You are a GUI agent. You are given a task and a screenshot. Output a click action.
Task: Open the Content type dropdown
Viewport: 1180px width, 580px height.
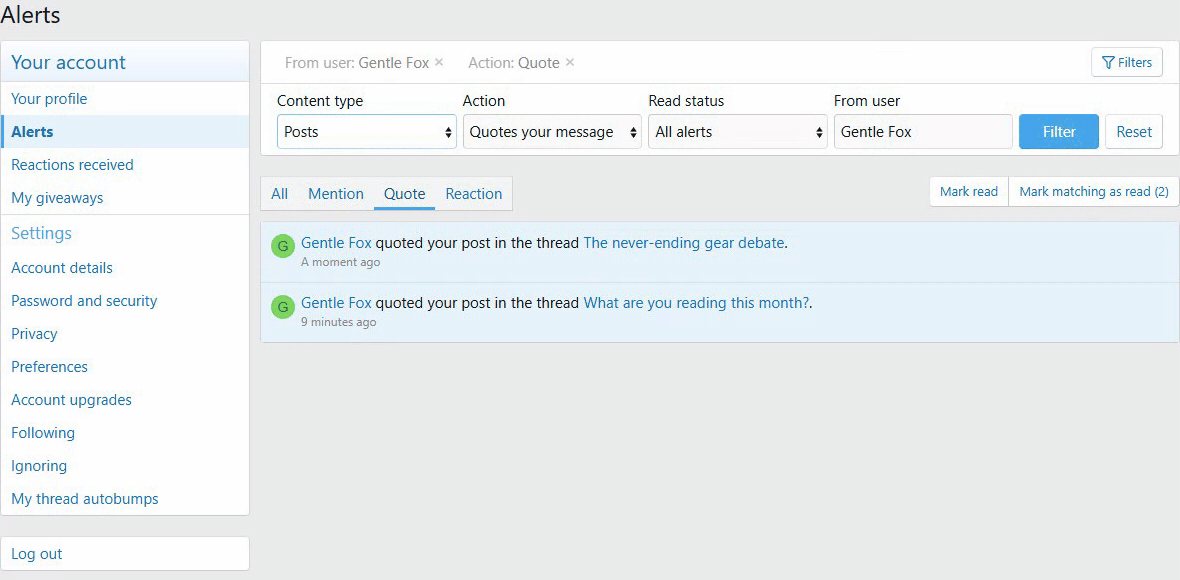tap(366, 132)
